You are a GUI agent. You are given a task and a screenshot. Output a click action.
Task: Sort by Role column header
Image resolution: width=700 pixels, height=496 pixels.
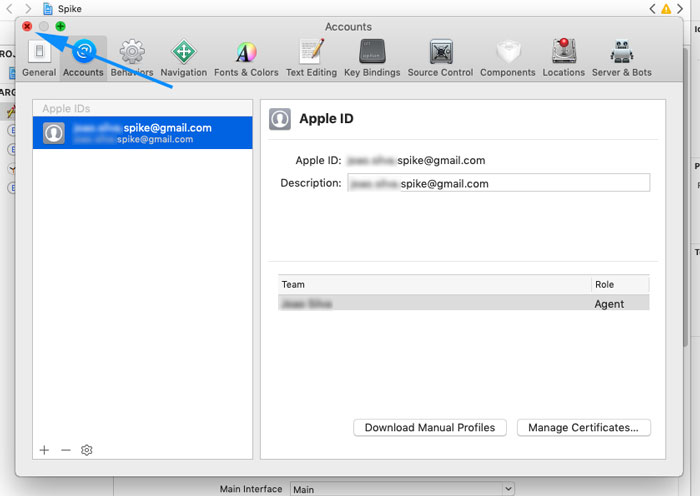(620, 284)
